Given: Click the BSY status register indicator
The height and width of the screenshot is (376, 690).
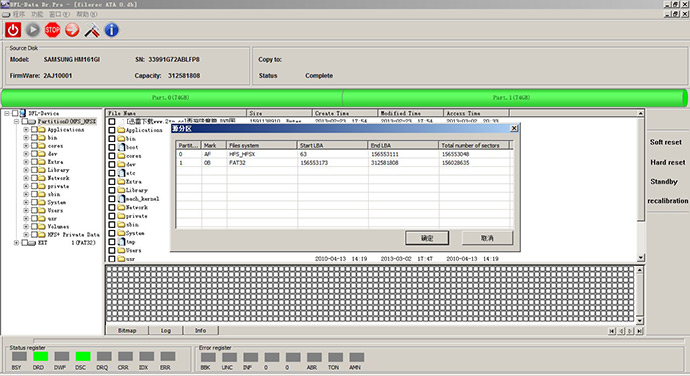Looking at the screenshot, I should (x=19, y=356).
